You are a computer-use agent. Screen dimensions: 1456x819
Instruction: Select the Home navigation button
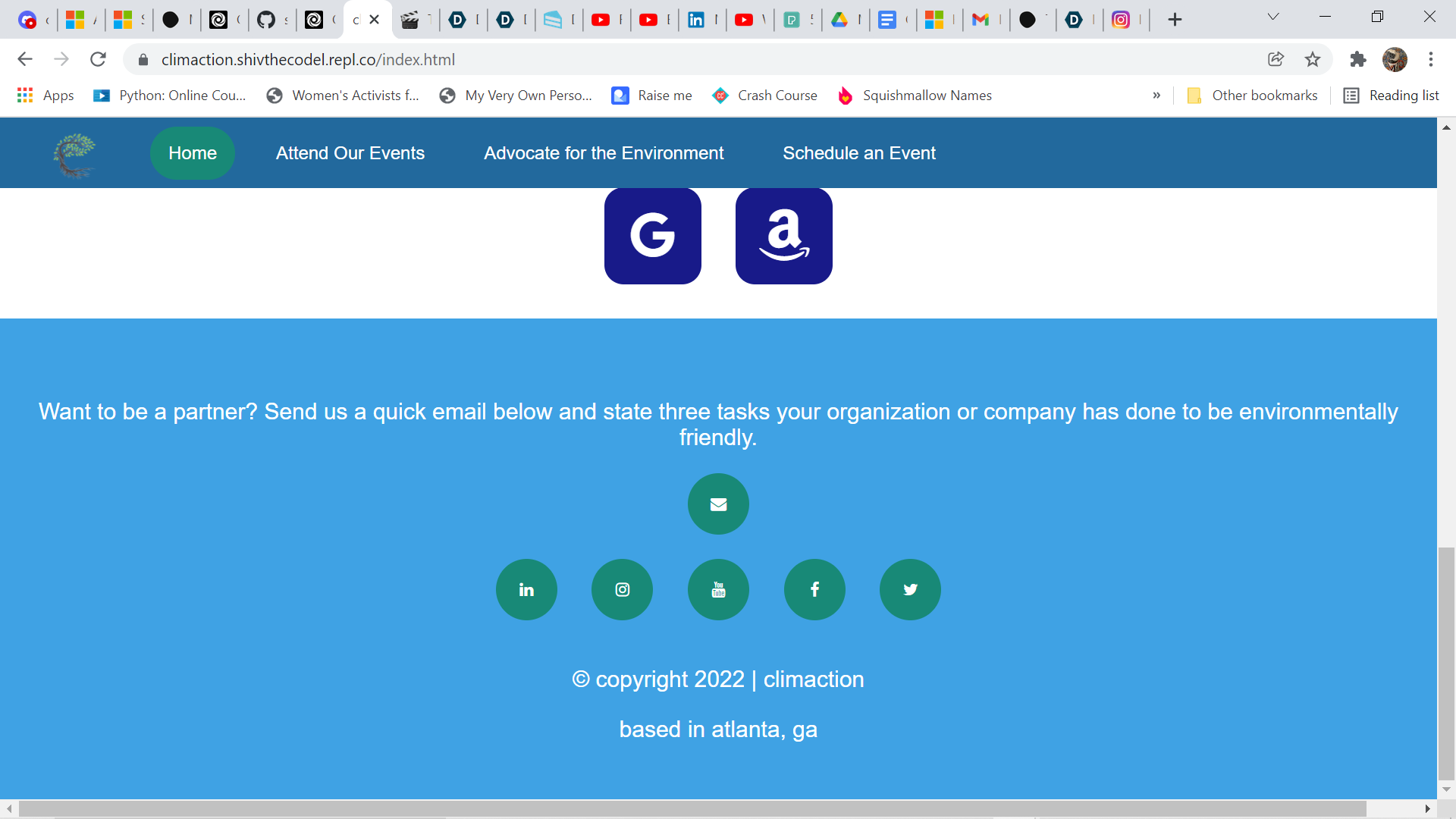point(193,153)
